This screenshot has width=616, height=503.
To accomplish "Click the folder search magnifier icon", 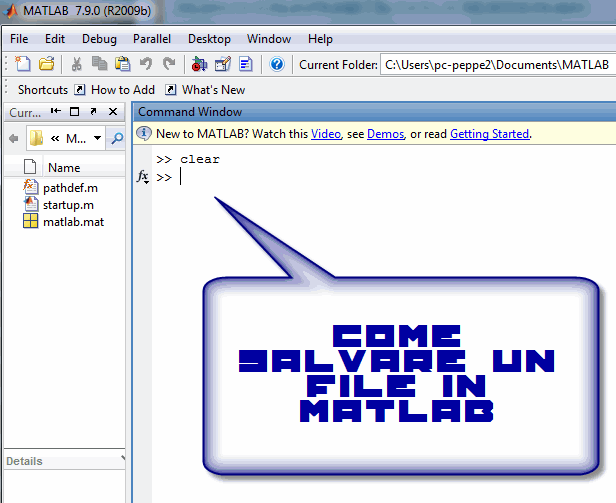I will 117,138.
